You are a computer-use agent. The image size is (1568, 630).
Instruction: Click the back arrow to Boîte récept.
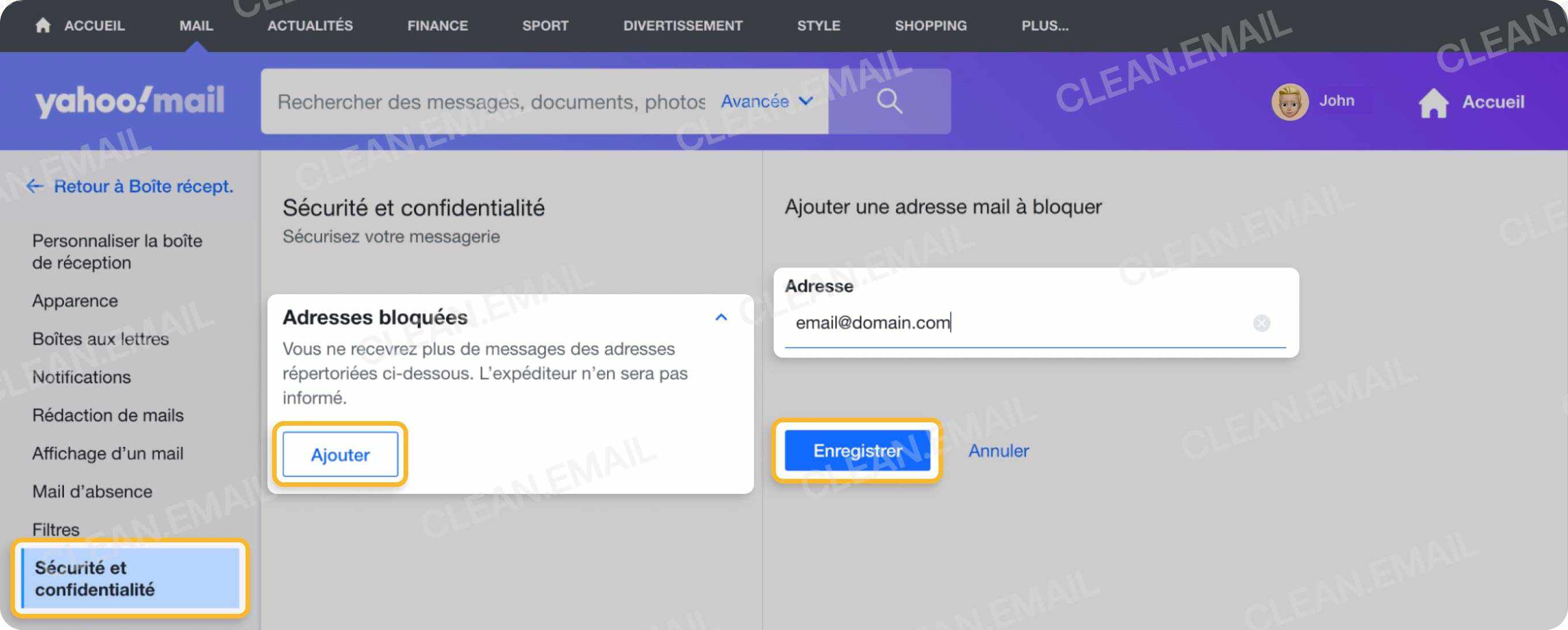(x=35, y=186)
